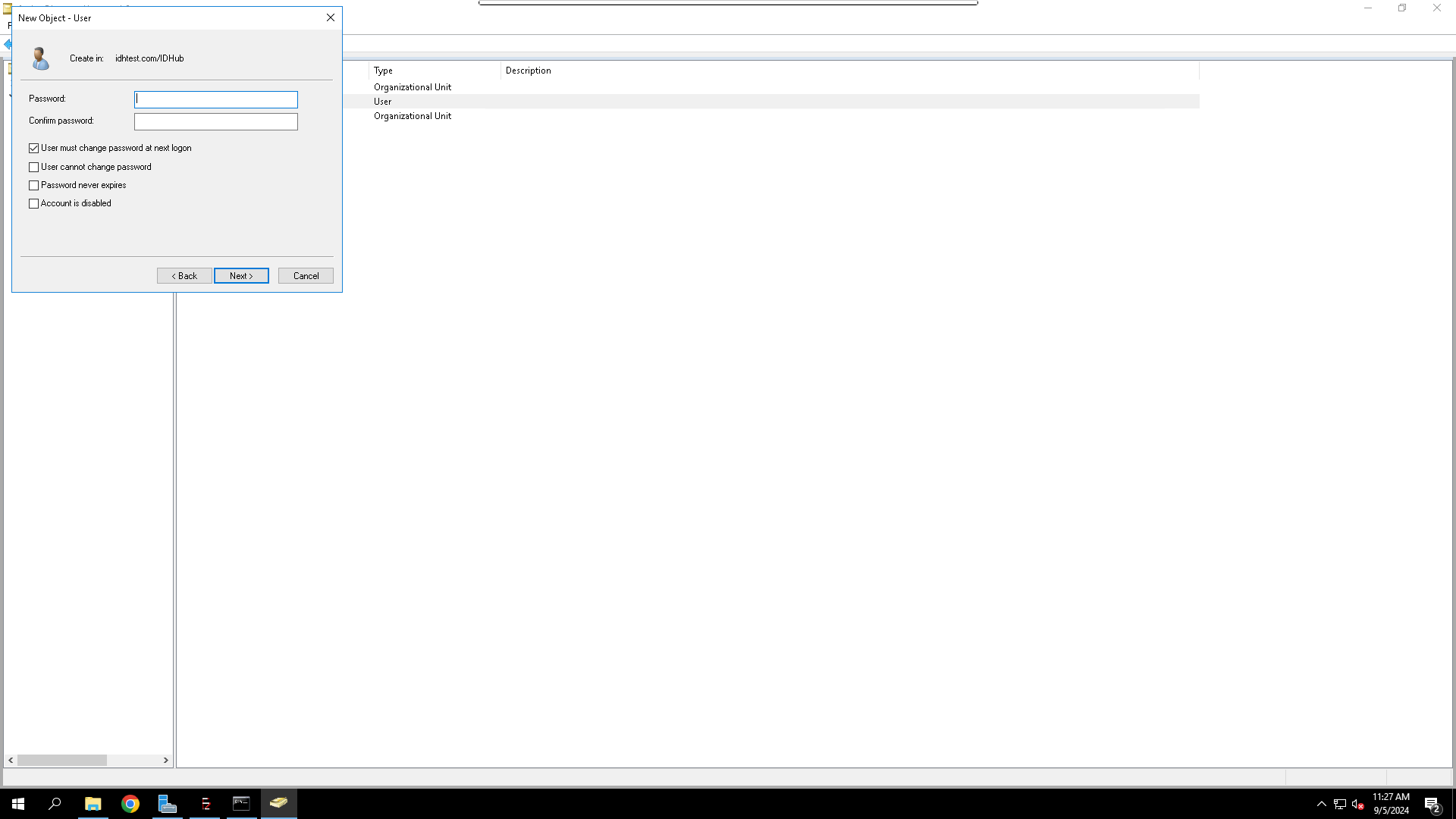Check Password never expires option
The image size is (1456, 819).
[x=34, y=185]
